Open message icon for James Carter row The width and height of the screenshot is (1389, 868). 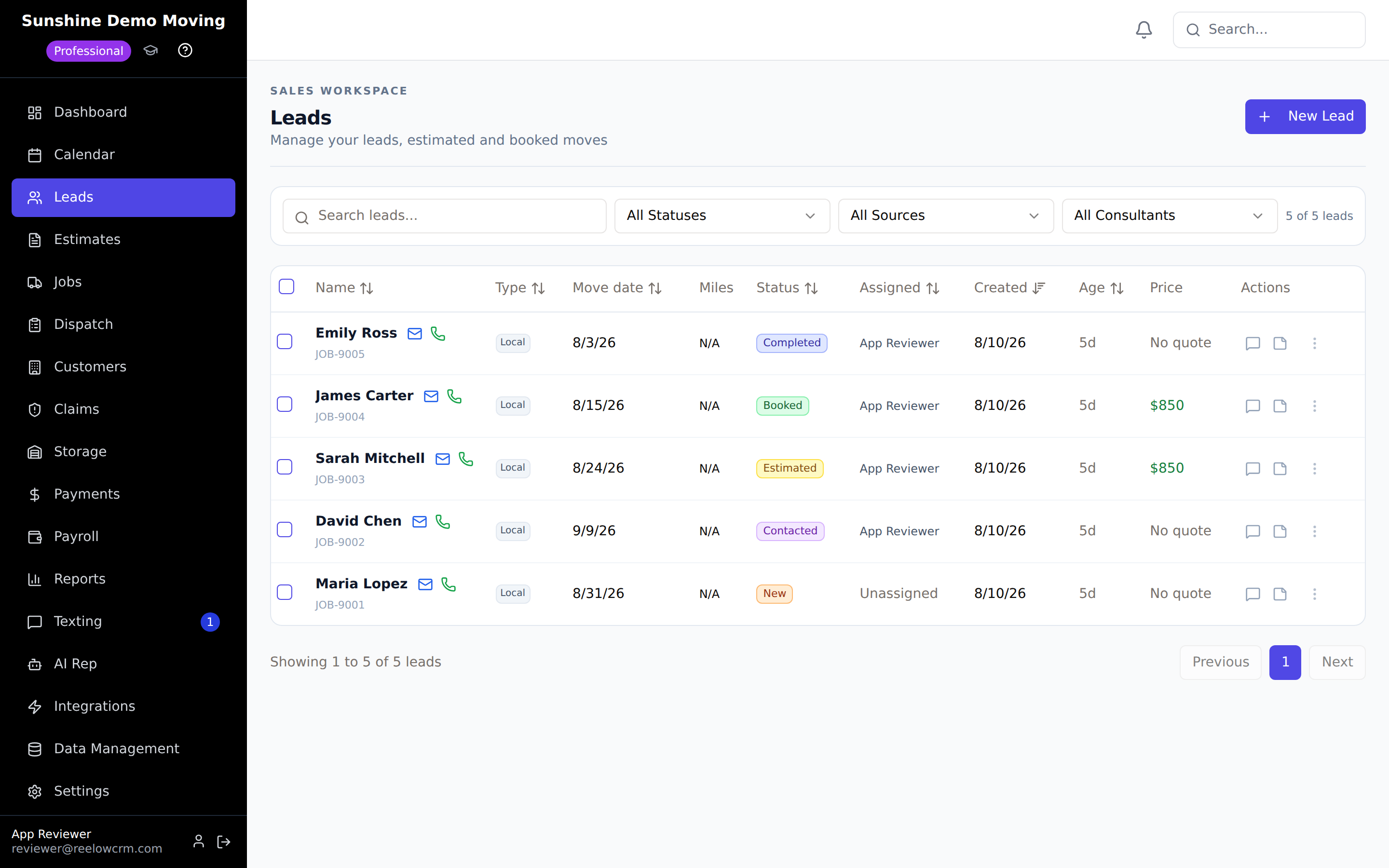(x=1253, y=406)
